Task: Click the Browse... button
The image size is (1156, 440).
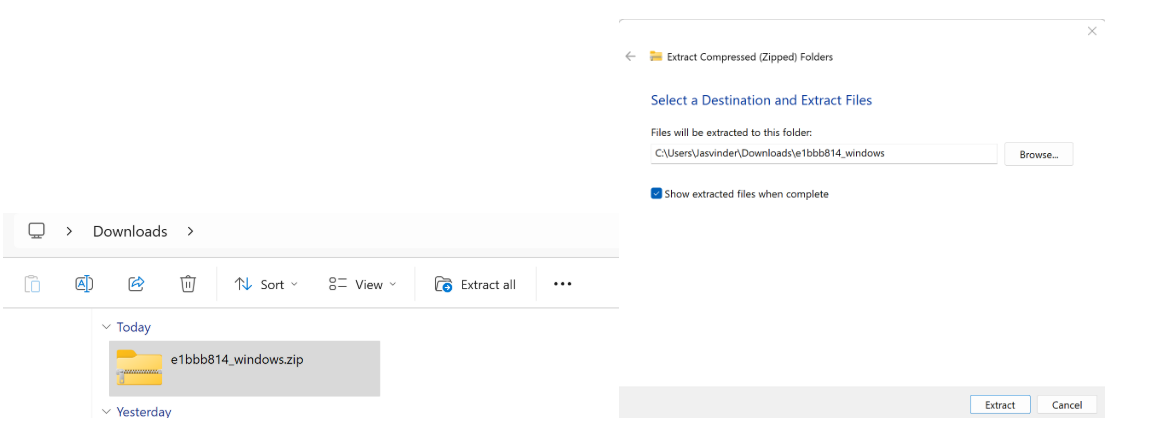Action: click(x=1038, y=154)
